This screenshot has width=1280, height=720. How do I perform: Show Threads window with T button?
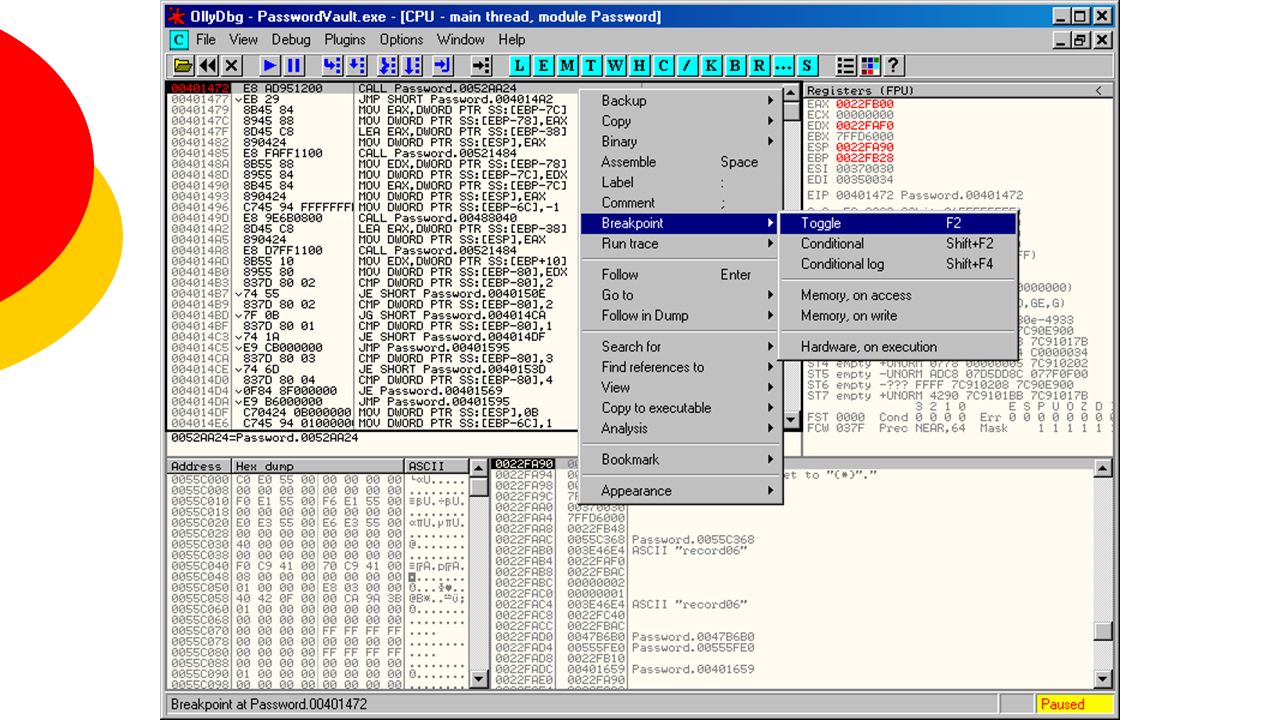591,66
